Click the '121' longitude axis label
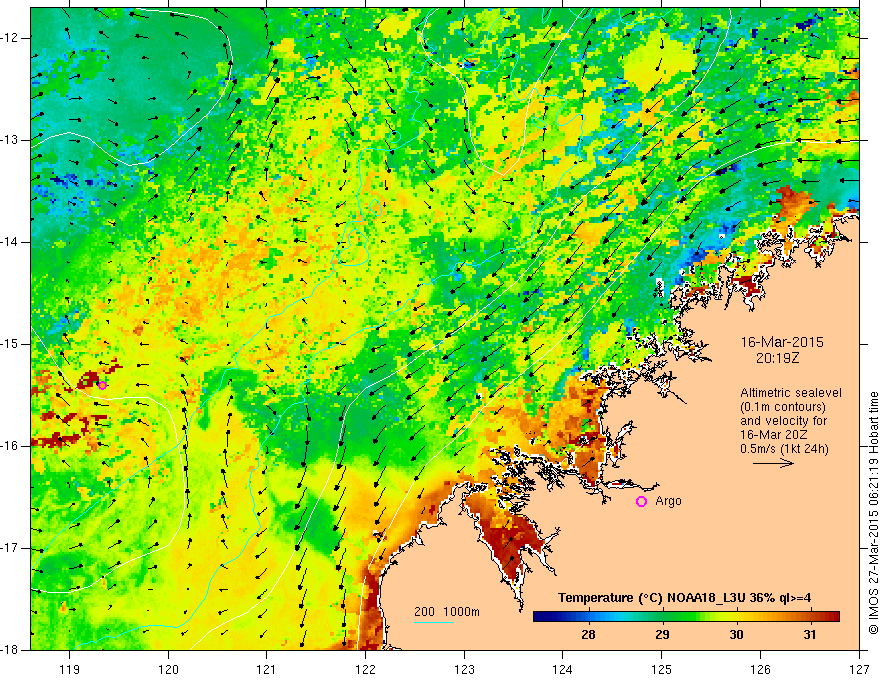The width and height of the screenshot is (880, 680). tap(267, 669)
